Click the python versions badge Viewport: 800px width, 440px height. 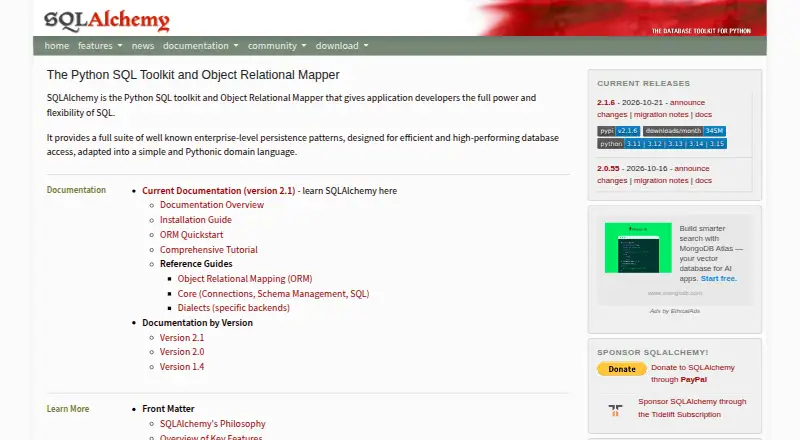point(662,144)
